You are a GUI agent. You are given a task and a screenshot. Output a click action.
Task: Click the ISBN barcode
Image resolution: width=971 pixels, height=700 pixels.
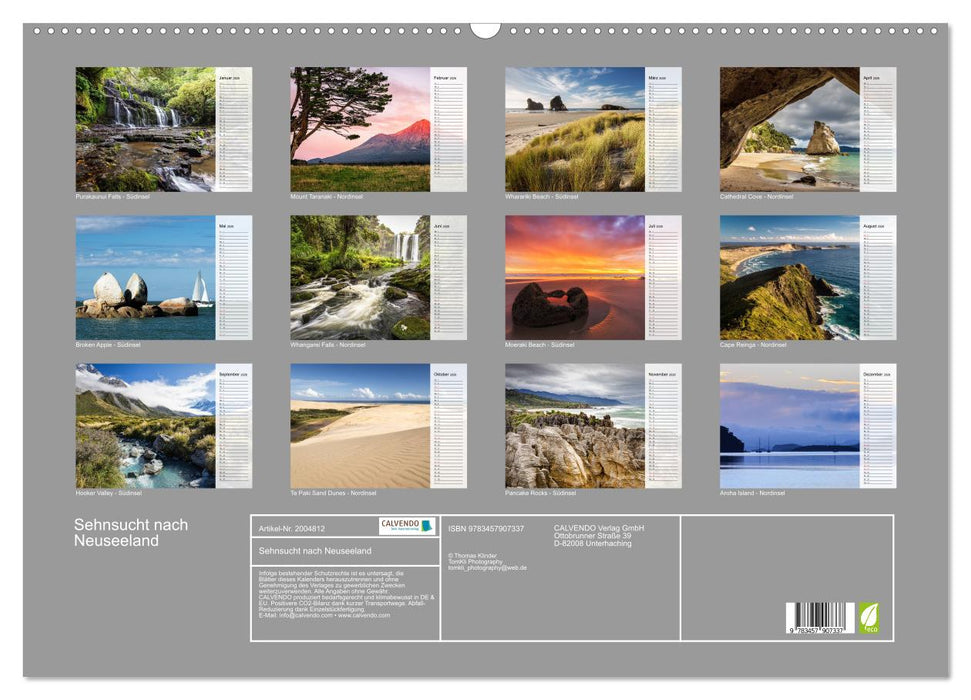[x=819, y=618]
